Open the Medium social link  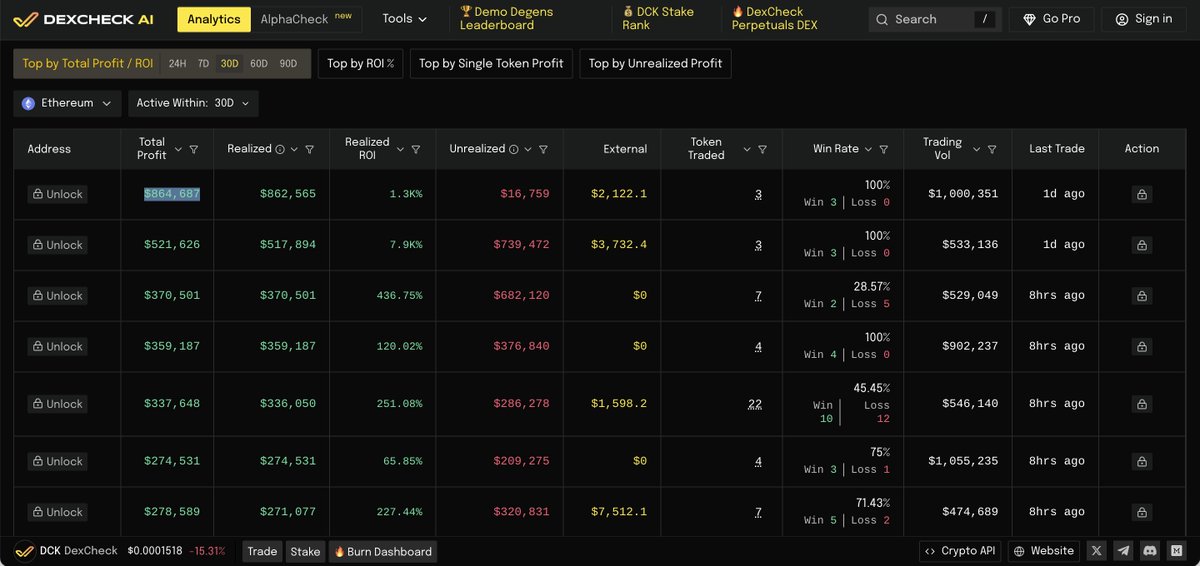(x=1178, y=551)
